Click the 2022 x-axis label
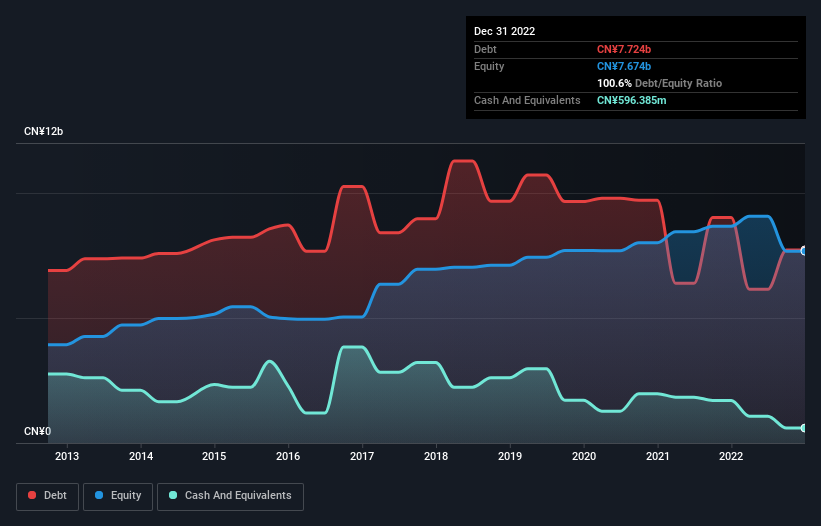Viewport: 821px width, 526px height. (x=731, y=456)
